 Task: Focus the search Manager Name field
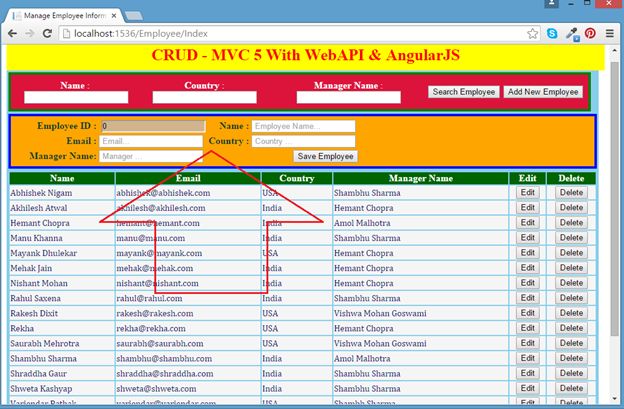(349, 97)
